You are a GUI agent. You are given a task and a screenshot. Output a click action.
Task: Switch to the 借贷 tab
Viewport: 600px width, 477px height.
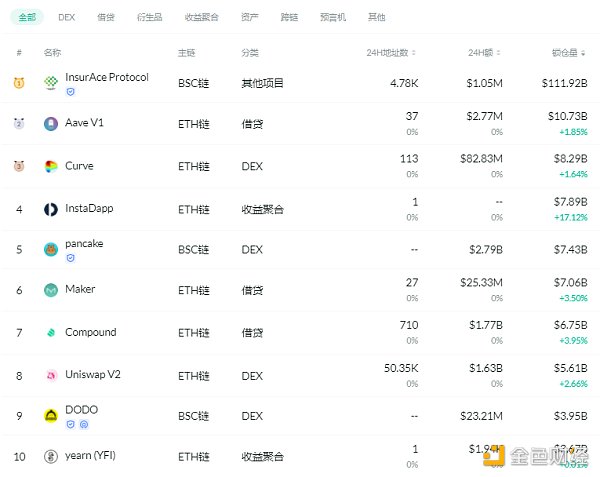click(x=106, y=17)
